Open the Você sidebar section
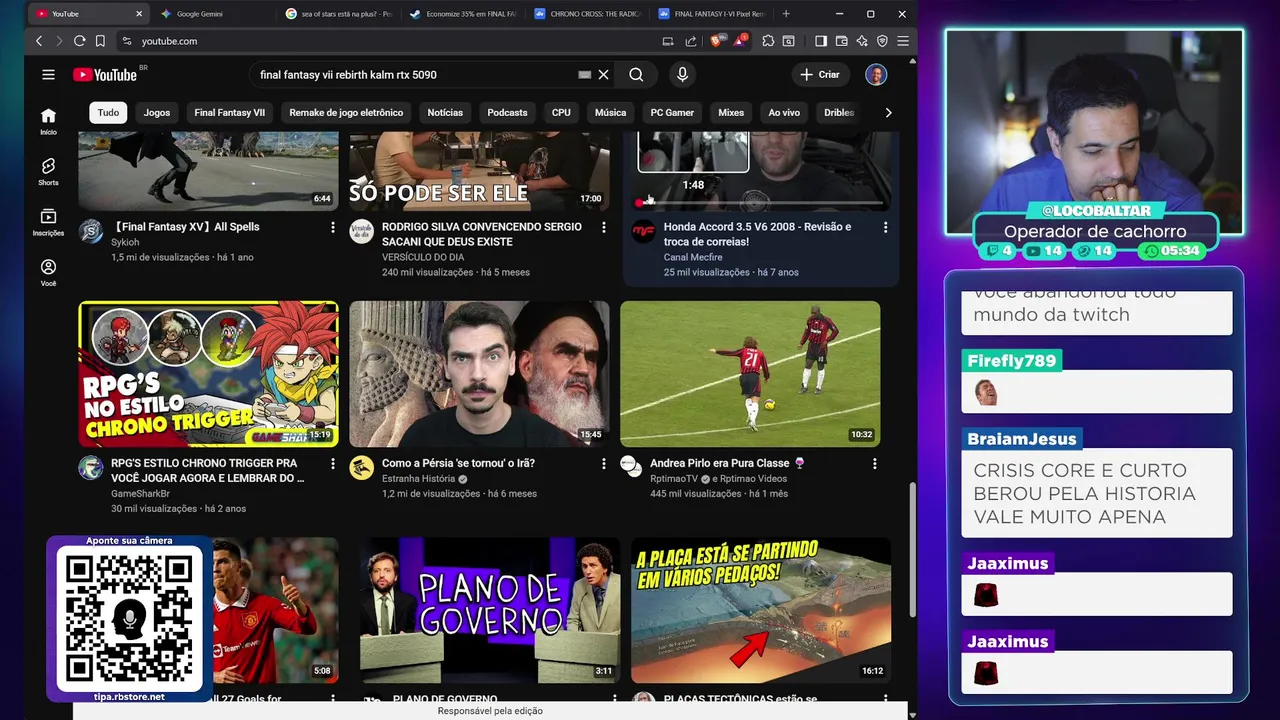 (48, 273)
